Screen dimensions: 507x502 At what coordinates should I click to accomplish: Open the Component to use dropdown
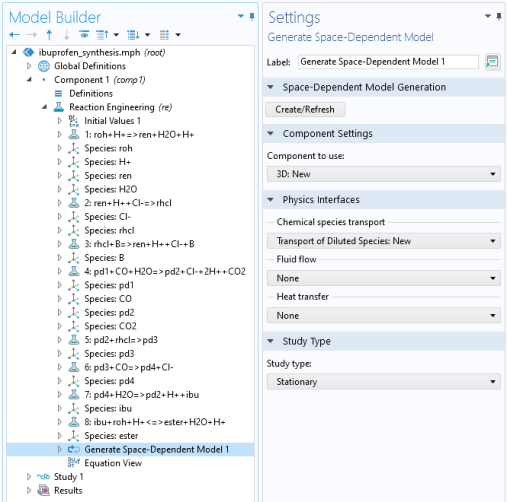(384, 174)
